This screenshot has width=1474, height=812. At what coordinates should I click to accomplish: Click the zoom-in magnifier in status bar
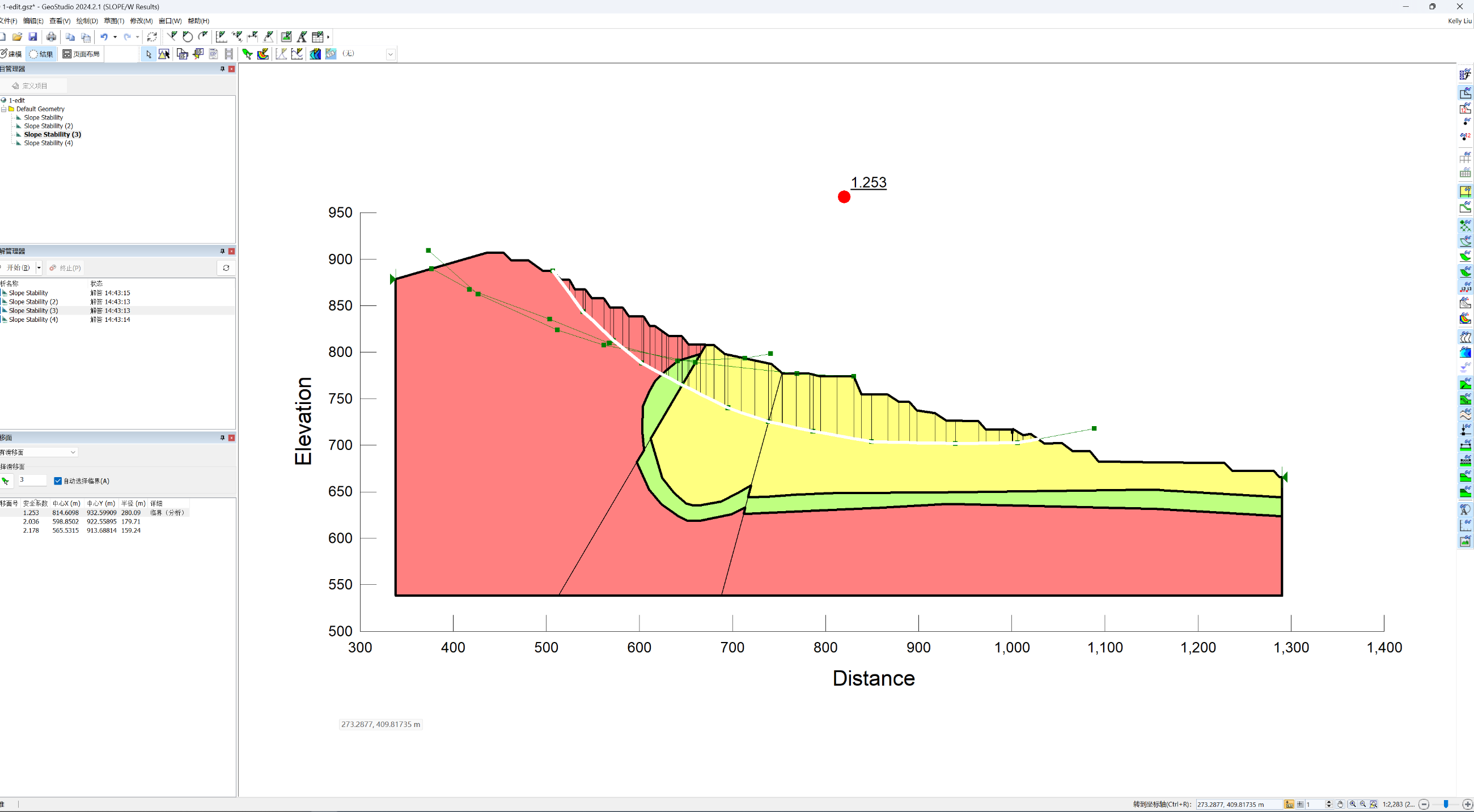[x=1353, y=804]
